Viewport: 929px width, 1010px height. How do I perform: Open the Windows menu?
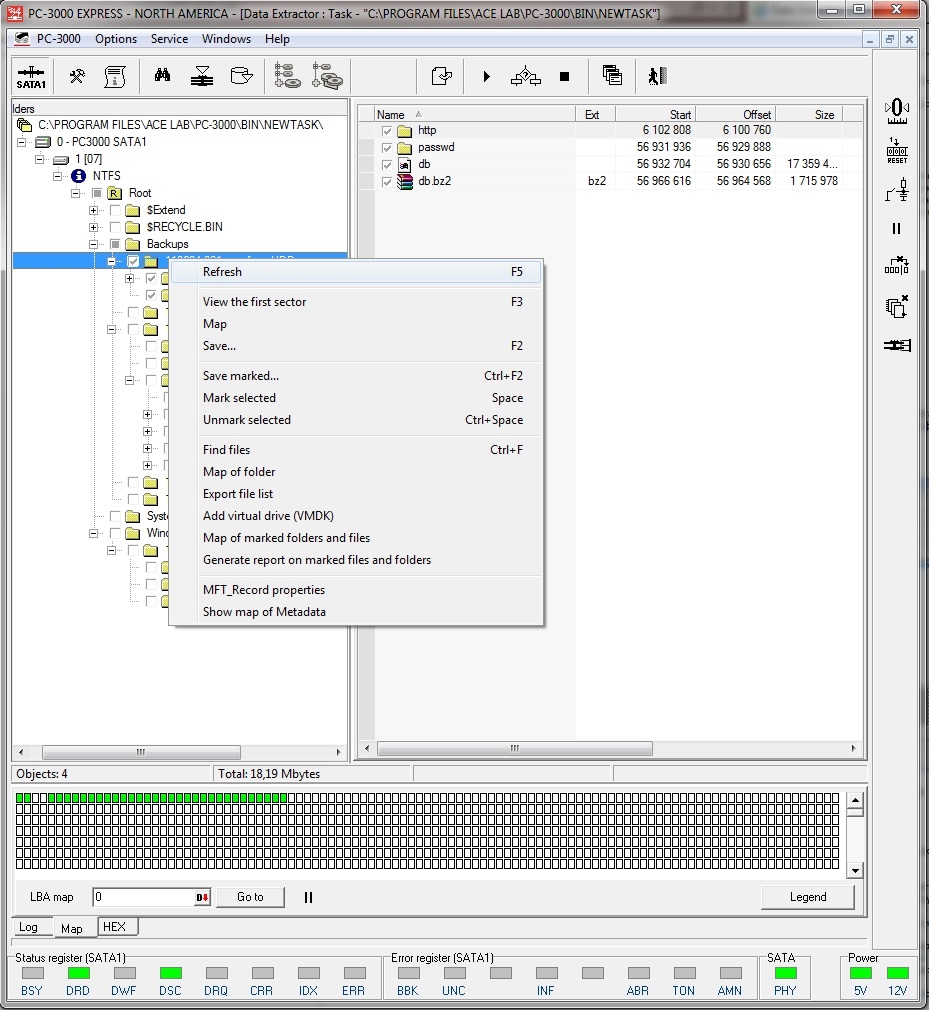point(226,39)
